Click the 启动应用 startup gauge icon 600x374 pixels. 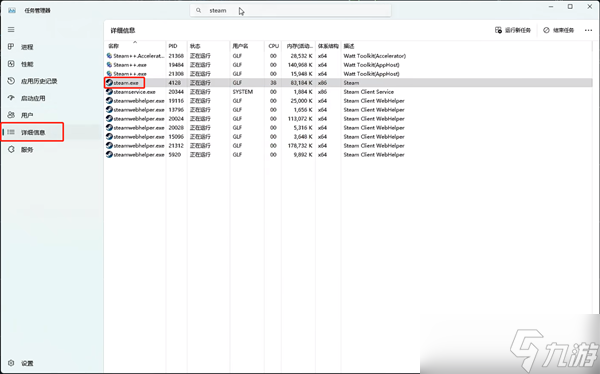point(11,98)
